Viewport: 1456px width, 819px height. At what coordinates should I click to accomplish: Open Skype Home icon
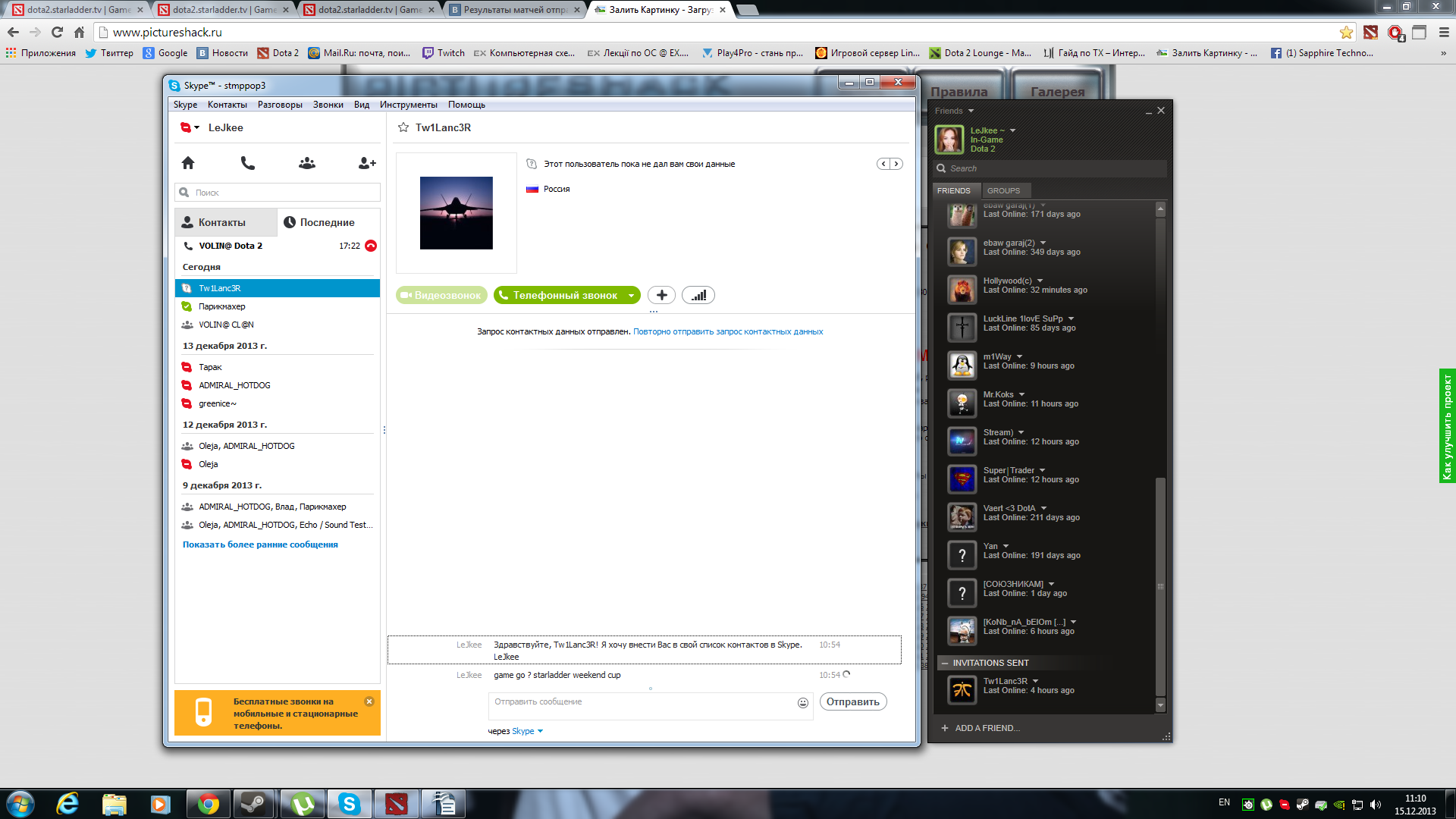(x=188, y=162)
